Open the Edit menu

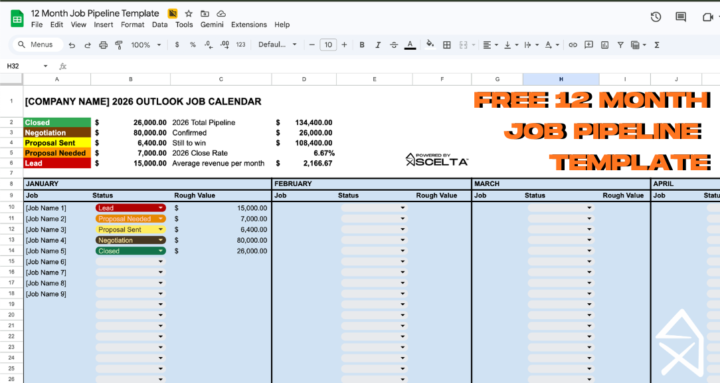(56, 25)
